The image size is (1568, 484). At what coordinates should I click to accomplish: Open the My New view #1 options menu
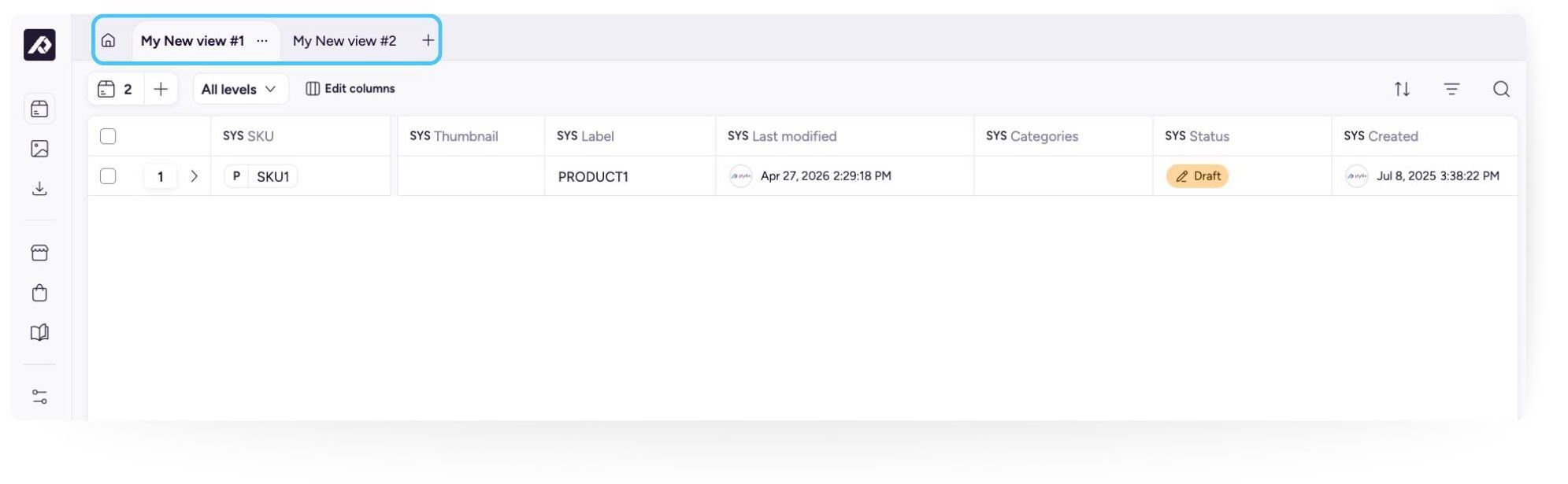262,41
